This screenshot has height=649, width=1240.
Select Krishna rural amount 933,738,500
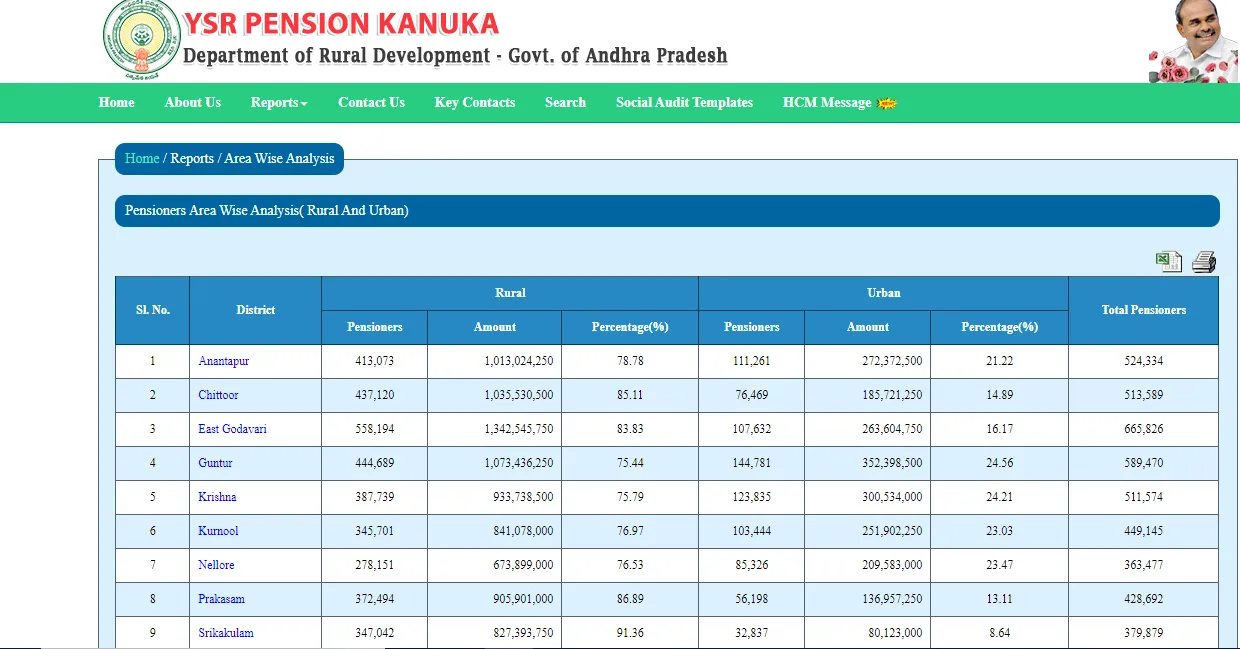tap(523, 497)
